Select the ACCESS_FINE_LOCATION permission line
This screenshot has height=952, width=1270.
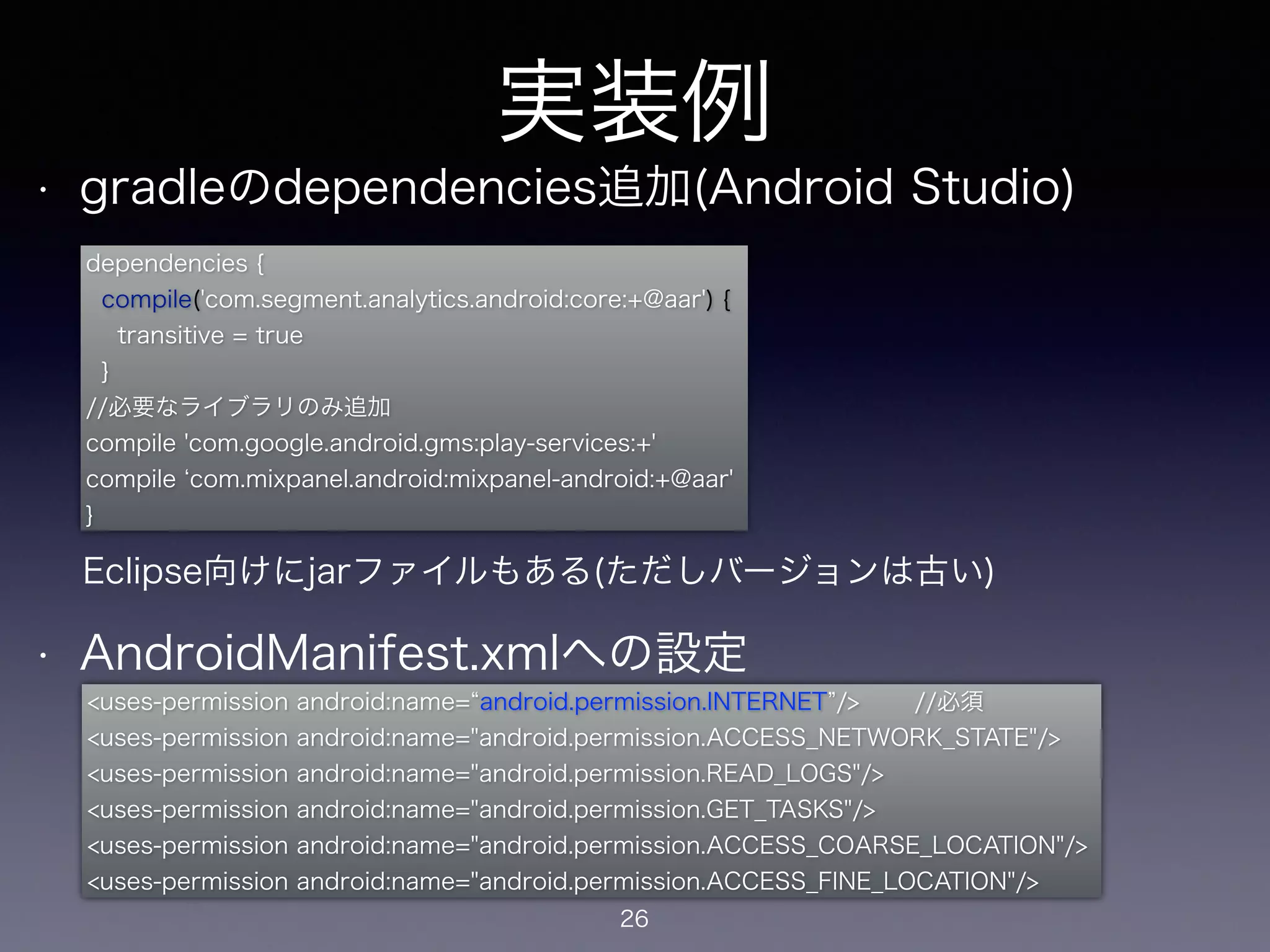click(563, 881)
